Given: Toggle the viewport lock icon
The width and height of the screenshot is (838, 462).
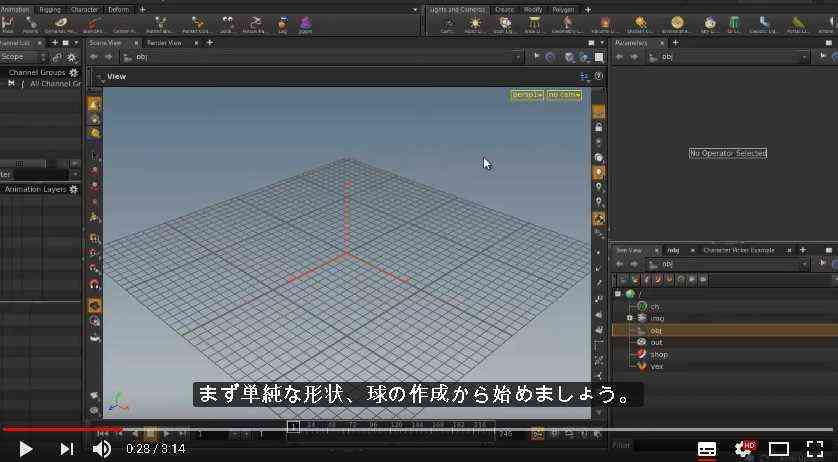Looking at the screenshot, I should point(599,127).
